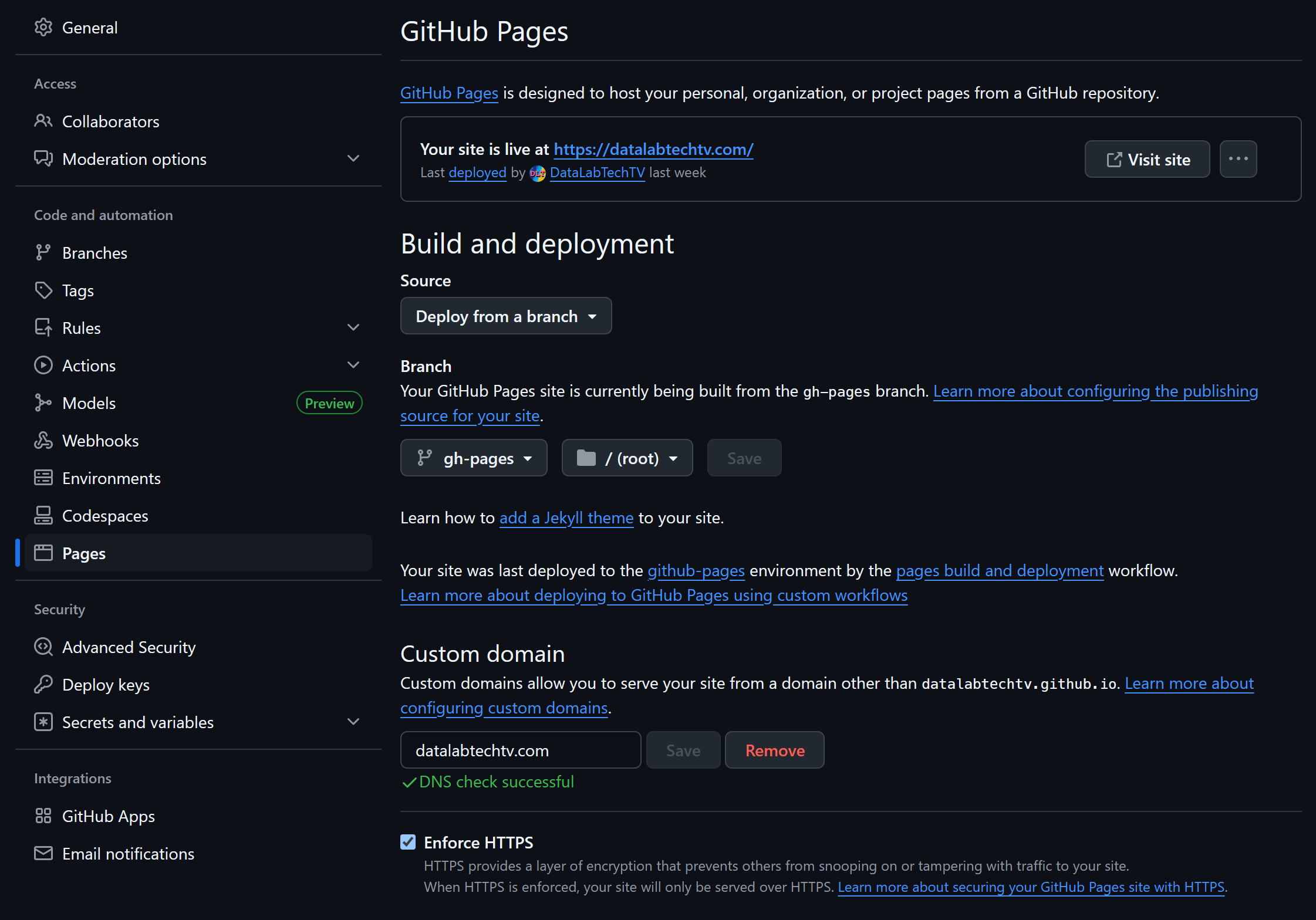
Task: Open Branches settings
Action: point(198,253)
